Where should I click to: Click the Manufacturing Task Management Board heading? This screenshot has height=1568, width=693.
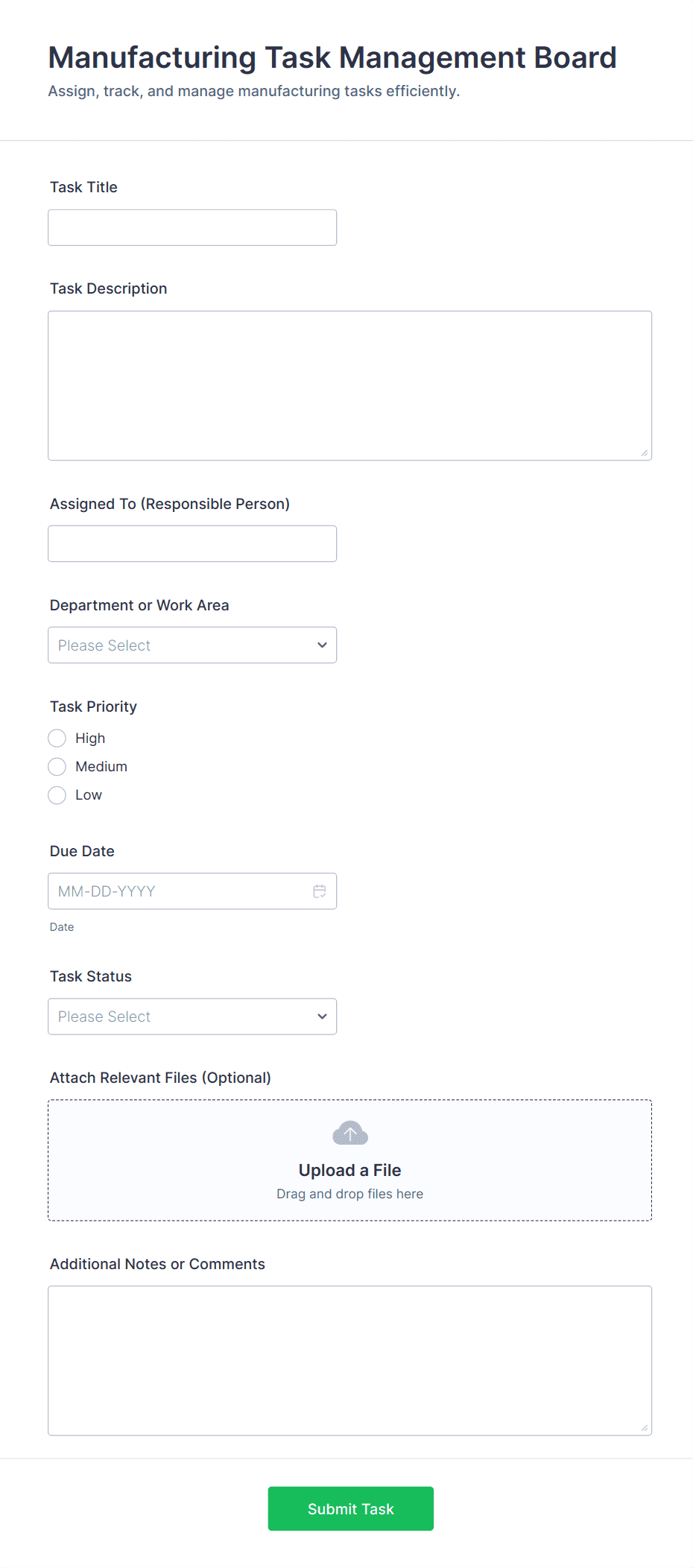pyautogui.click(x=332, y=57)
